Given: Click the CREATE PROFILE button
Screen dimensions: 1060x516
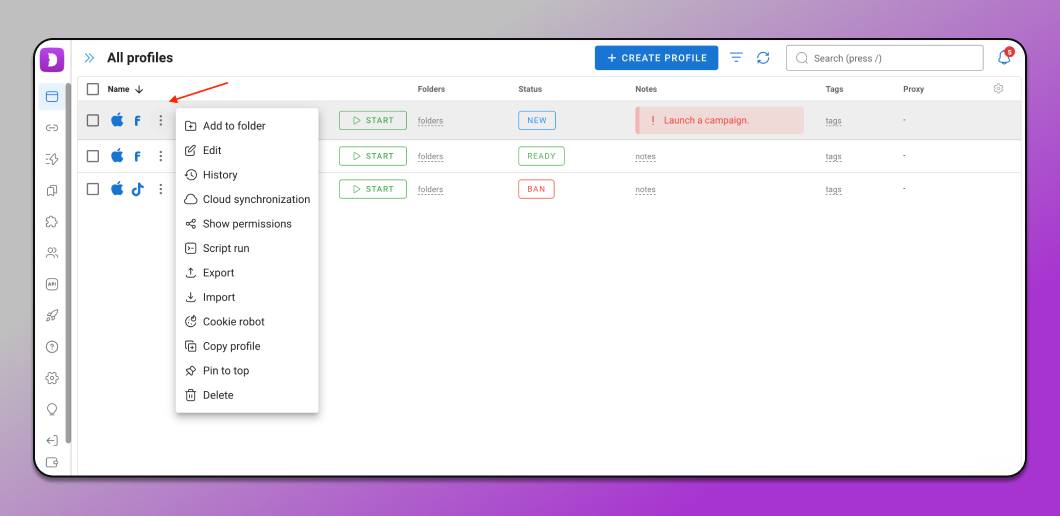Looking at the screenshot, I should (656, 58).
